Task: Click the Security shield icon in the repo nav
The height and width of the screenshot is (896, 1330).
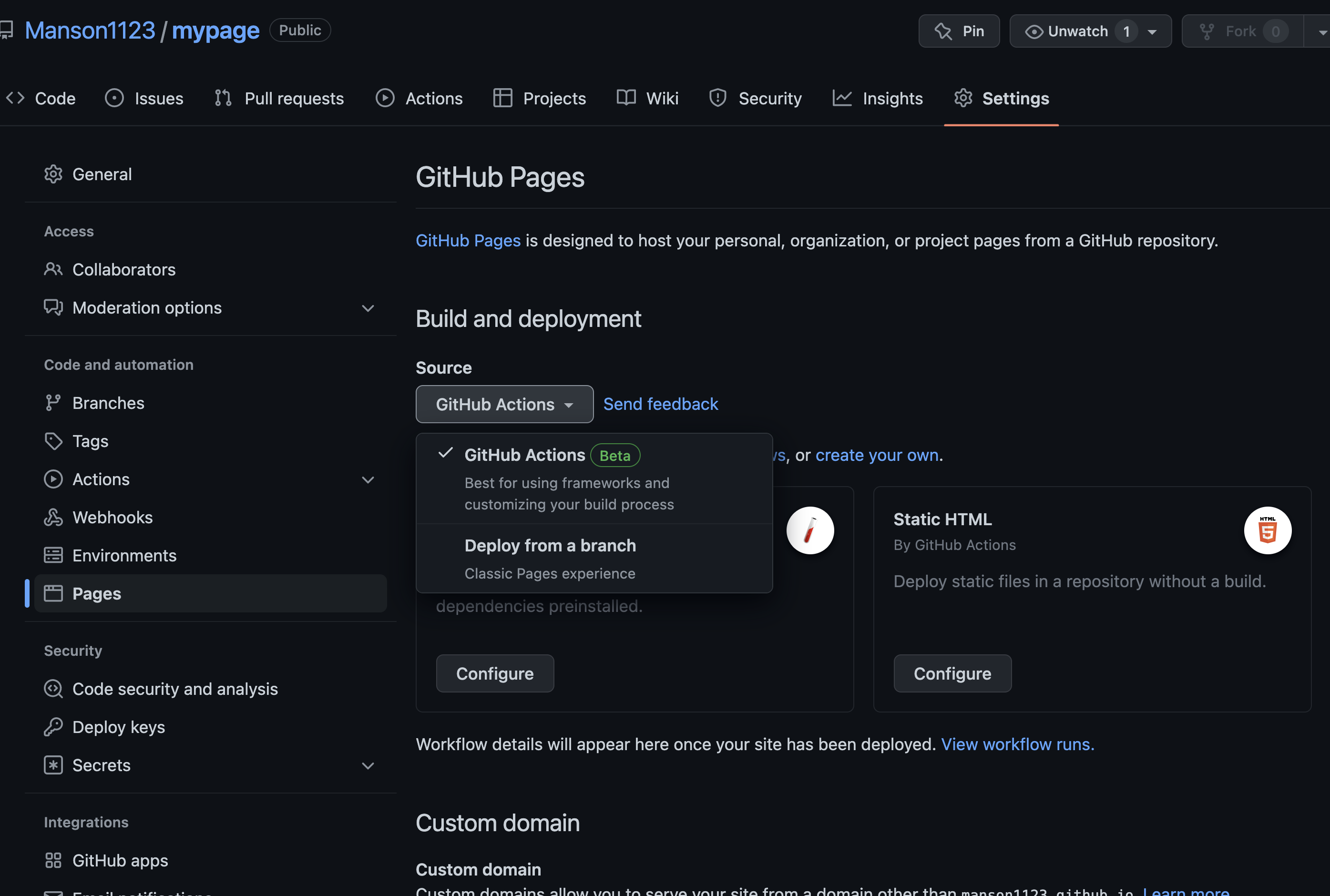Action: (718, 98)
